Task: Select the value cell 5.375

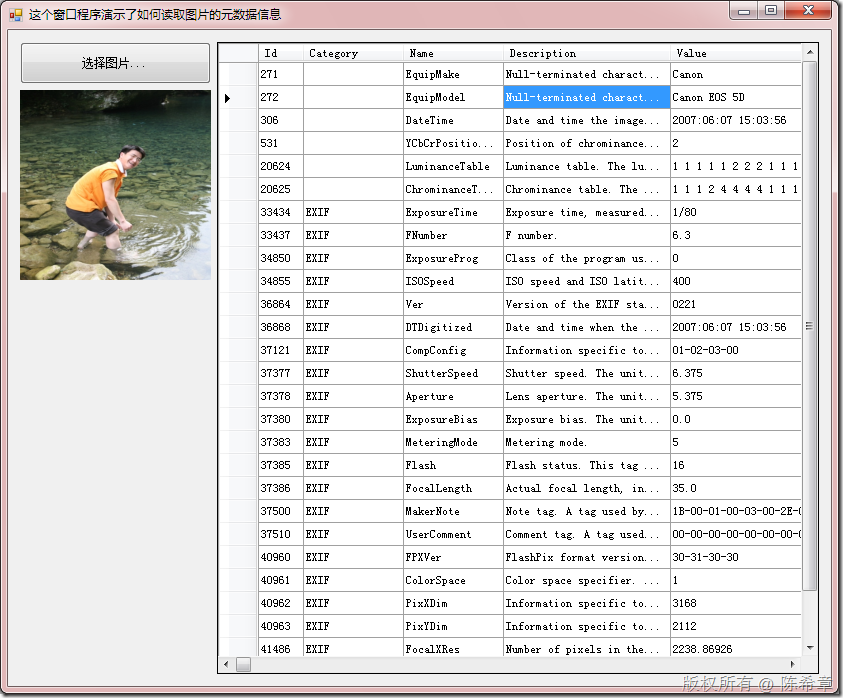Action: point(735,396)
